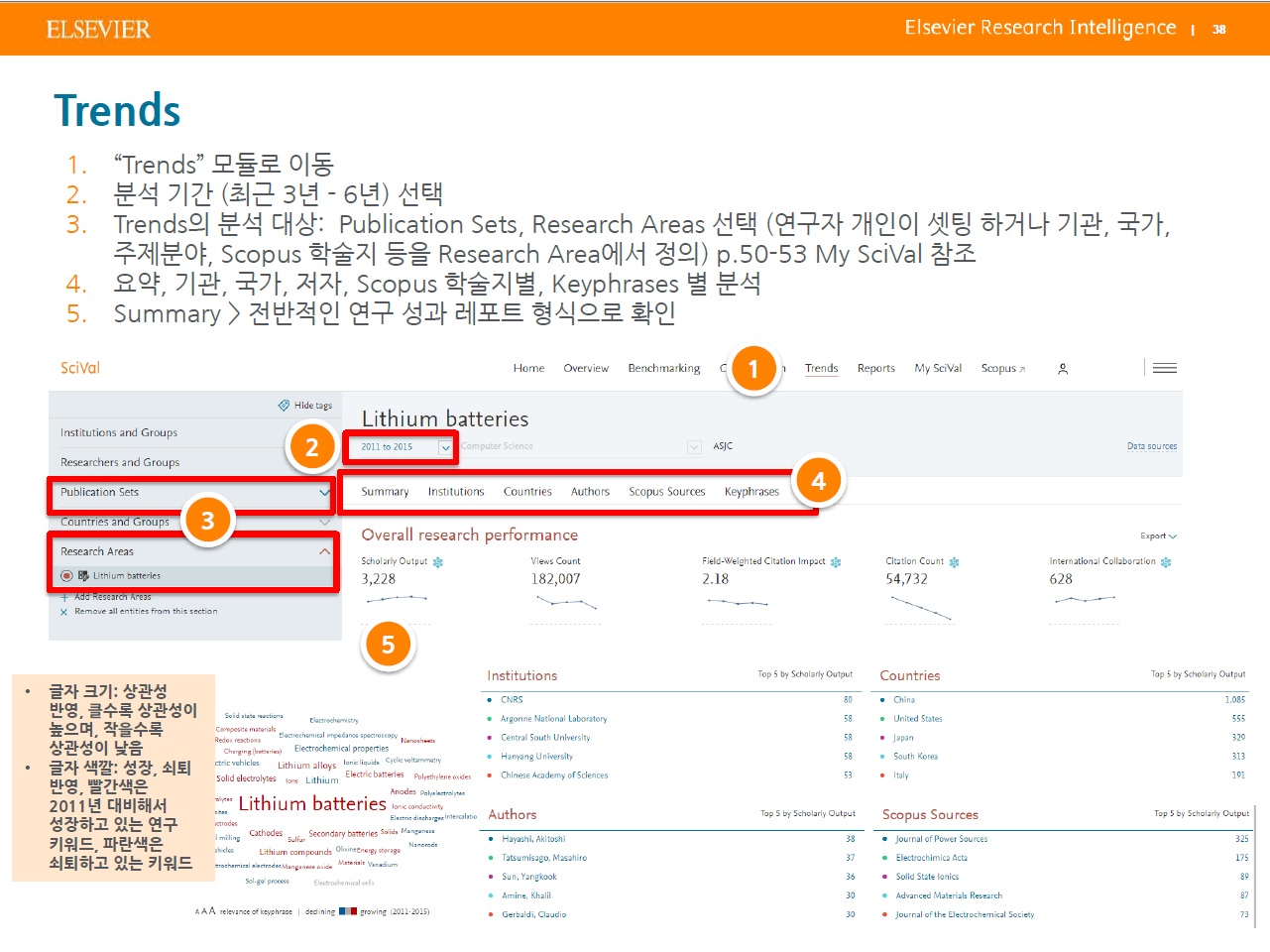Click the Lithium batteries keyphrase in word cloud
The image size is (1270, 952).
(x=312, y=804)
